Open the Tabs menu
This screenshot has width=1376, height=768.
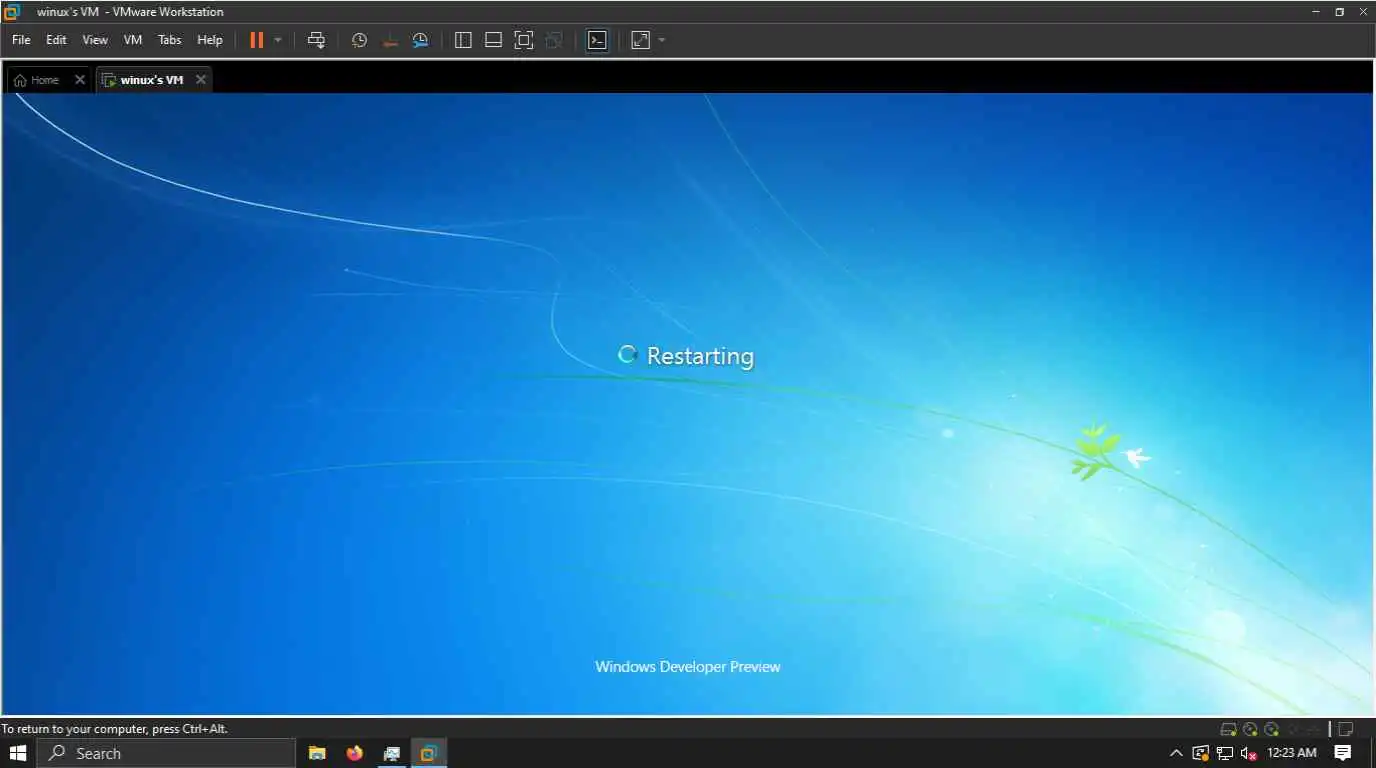(x=170, y=40)
